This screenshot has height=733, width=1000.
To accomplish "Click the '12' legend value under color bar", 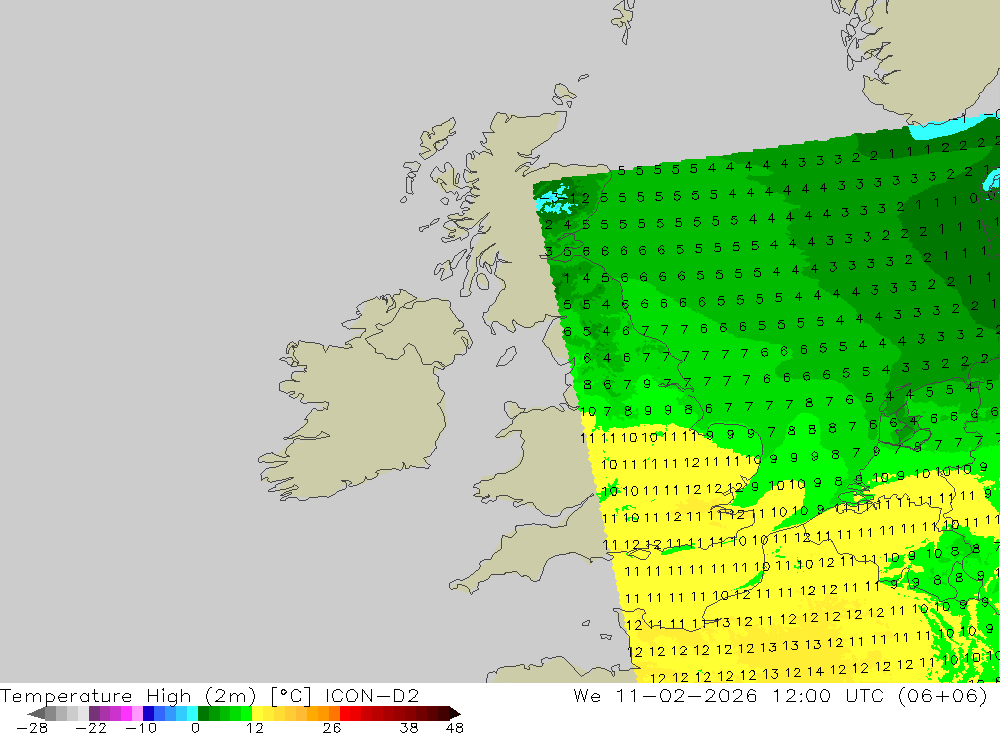I will click(x=254, y=727).
